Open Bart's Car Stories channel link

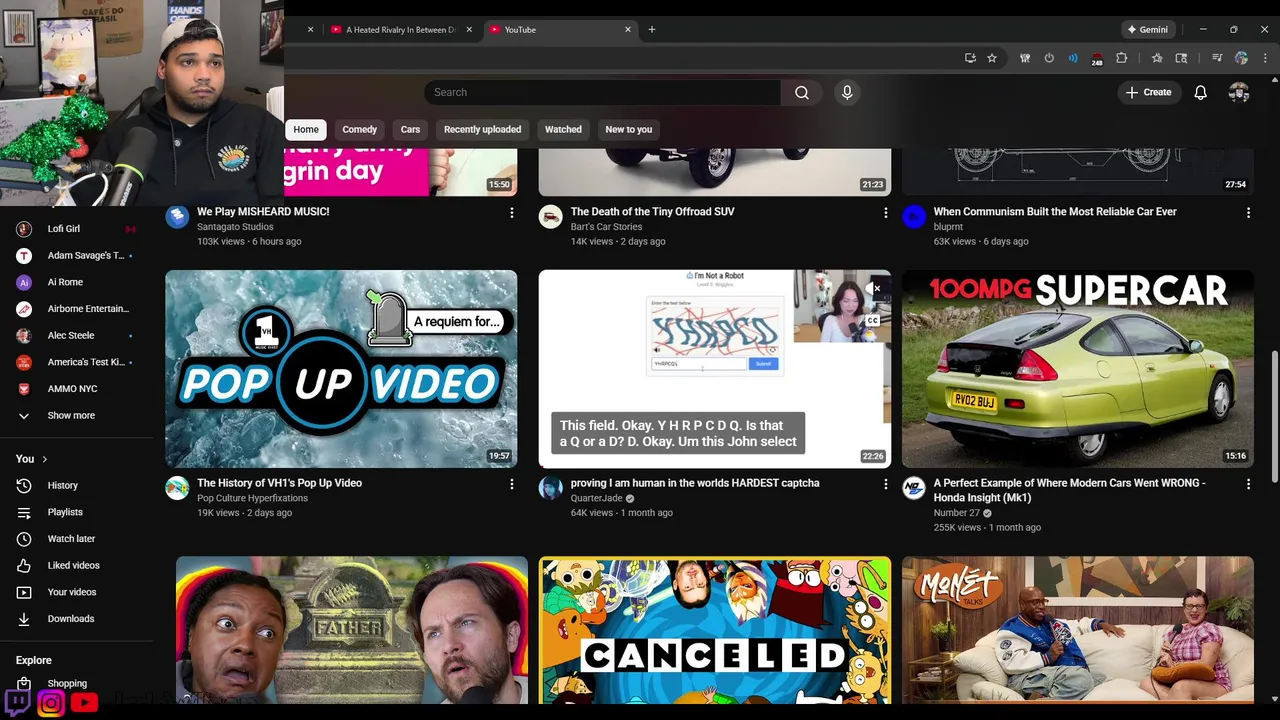[606, 227]
